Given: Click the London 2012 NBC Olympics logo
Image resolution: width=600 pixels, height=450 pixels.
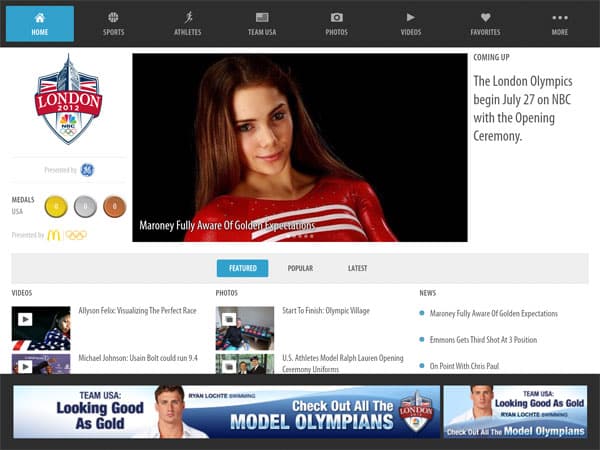Looking at the screenshot, I should coord(68,99).
